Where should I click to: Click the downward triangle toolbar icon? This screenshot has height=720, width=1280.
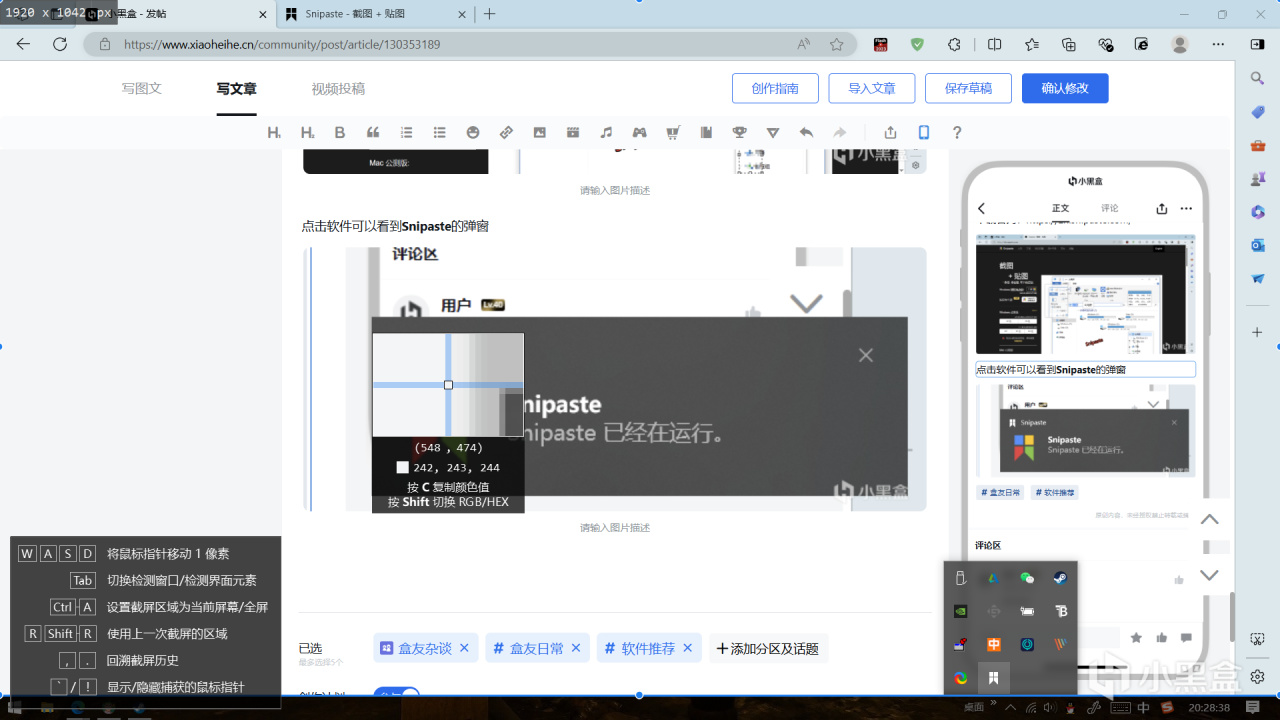[773, 132]
